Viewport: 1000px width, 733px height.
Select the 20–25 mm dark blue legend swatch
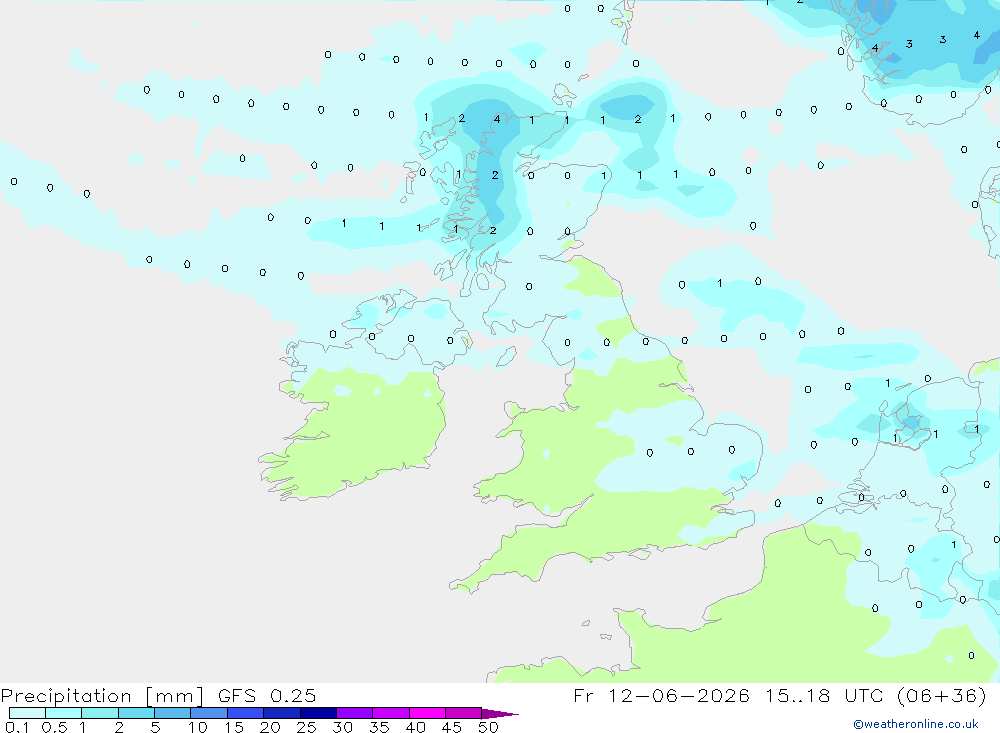point(281,713)
